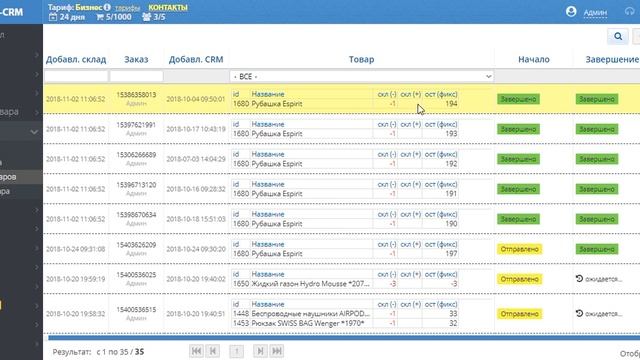Click the headset support icon
640x360 pixels.
pyautogui.click(x=629, y=11)
